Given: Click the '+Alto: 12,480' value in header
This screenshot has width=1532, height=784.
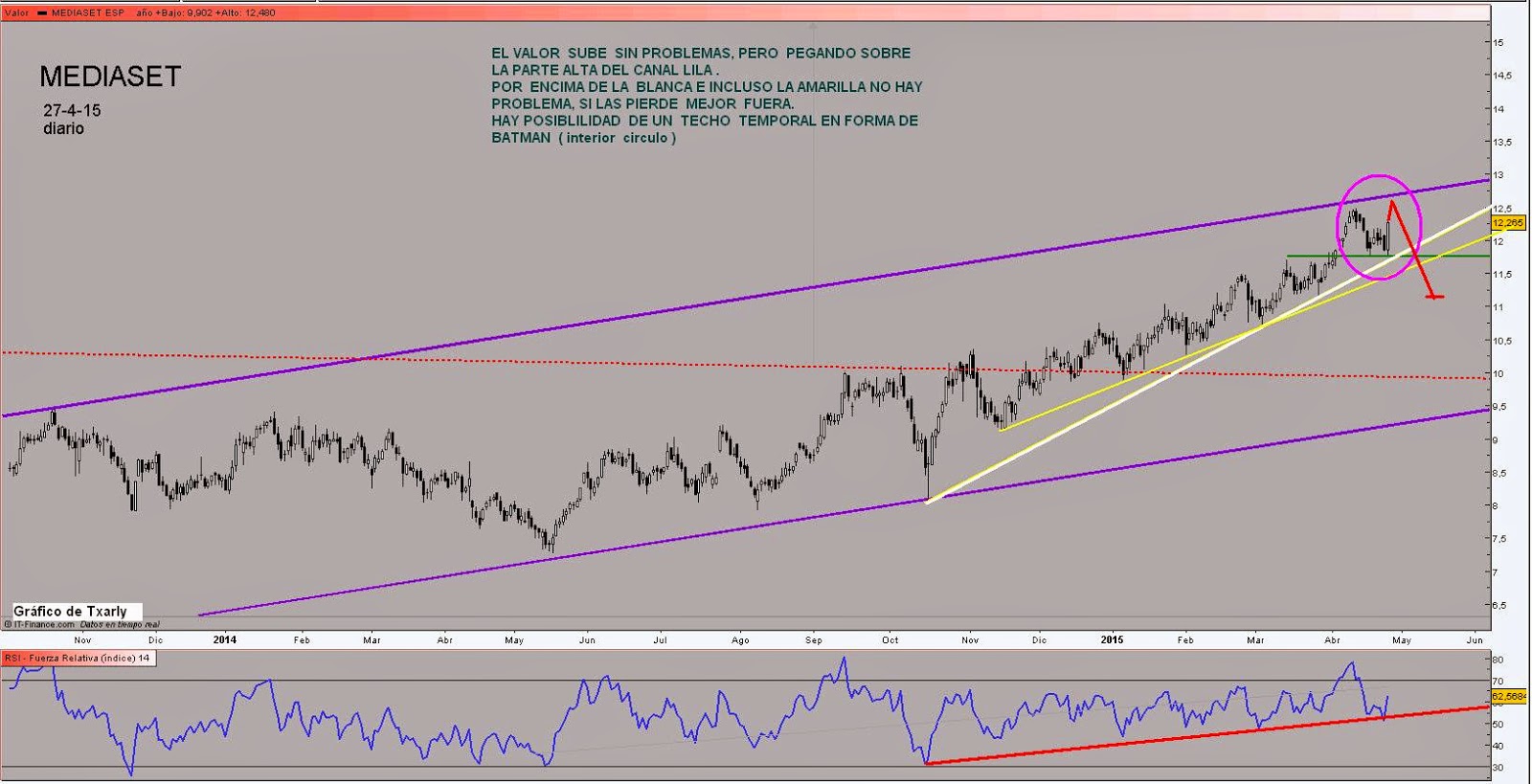Looking at the screenshot, I should point(243,12).
